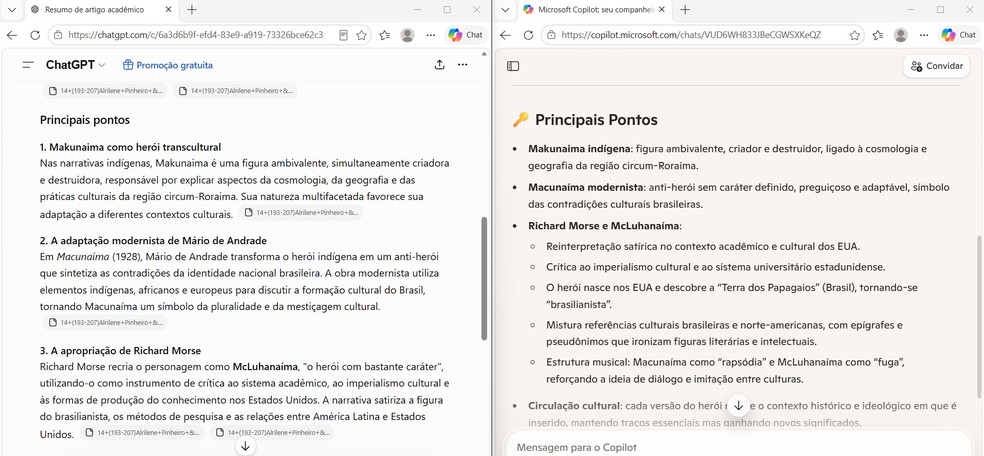The width and height of the screenshot is (984, 456).
Task: Open a new tab in Copilot window
Action: 685,9
